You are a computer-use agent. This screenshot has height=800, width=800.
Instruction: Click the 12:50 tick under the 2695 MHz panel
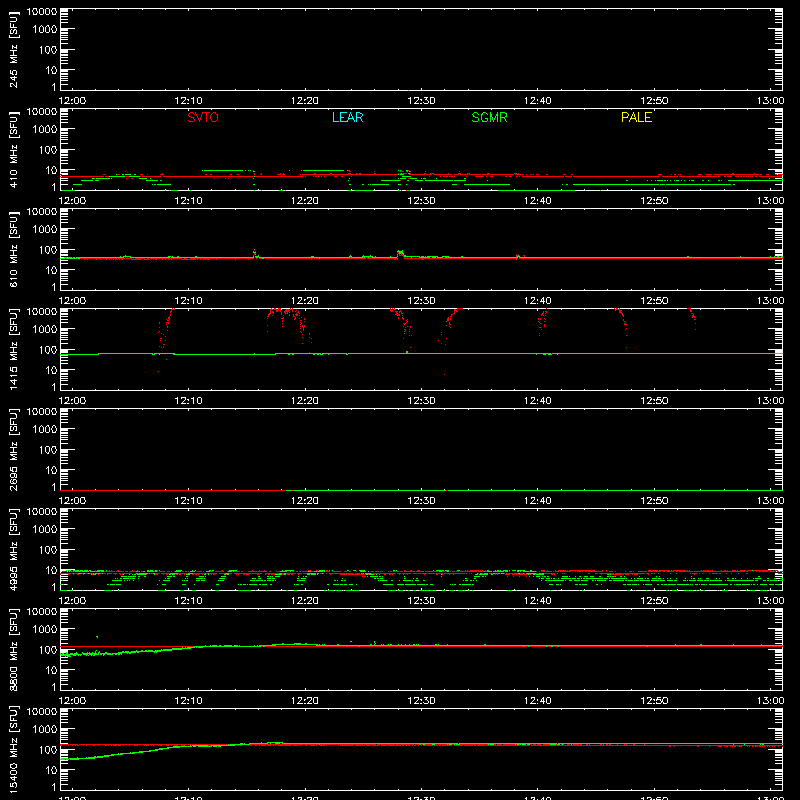[x=654, y=501]
